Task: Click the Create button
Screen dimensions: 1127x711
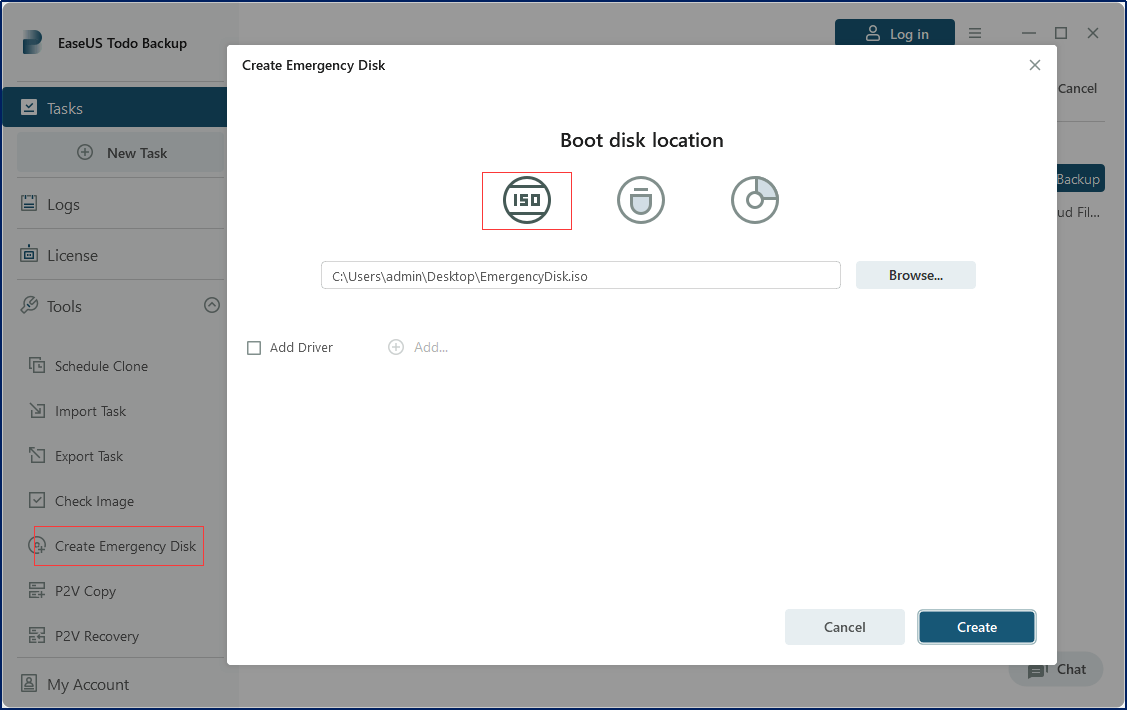Action: [x=977, y=627]
